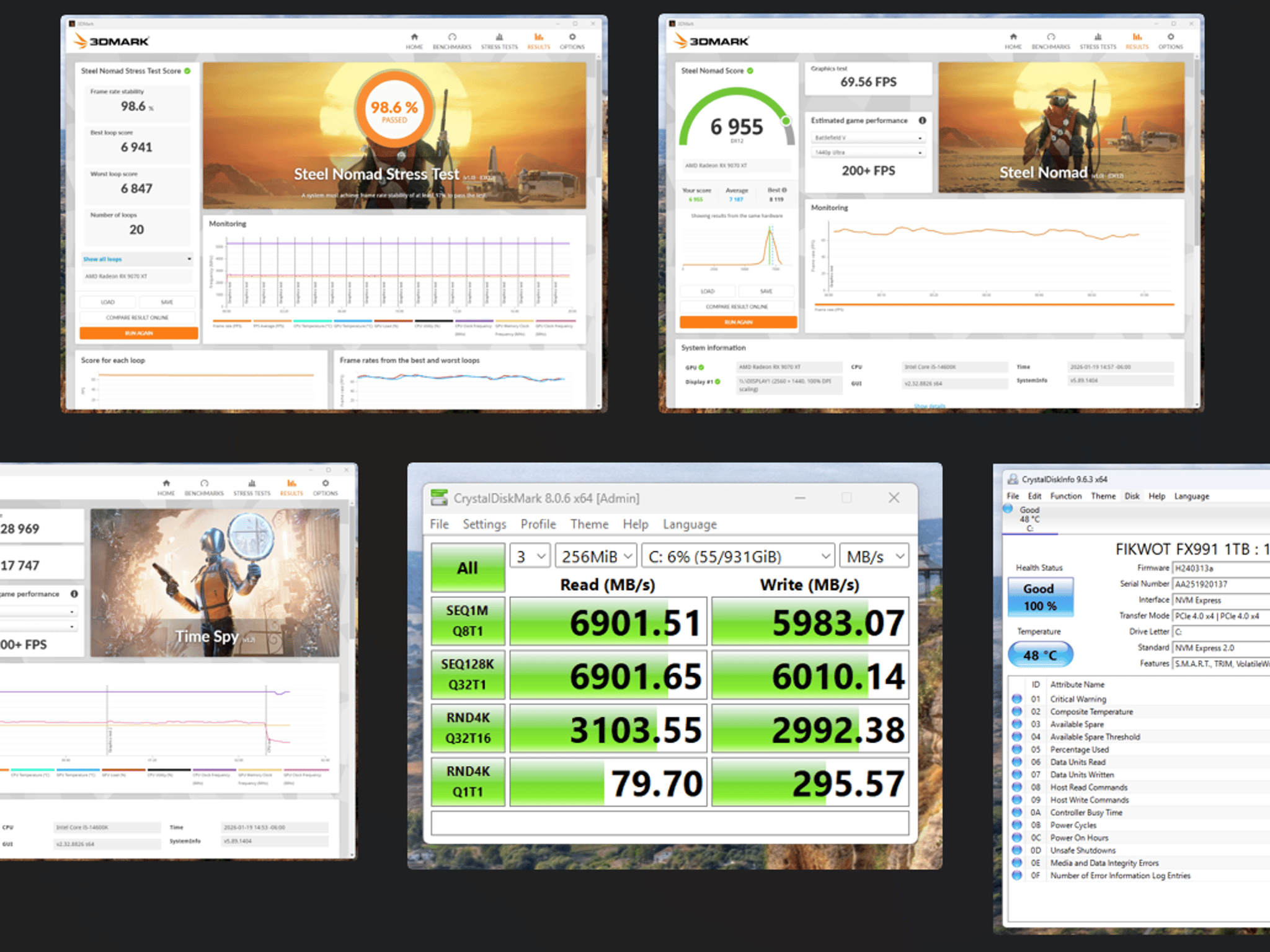Expand the 1440p Ultra preset dropdown
This screenshot has width=1270, height=952.
click(868, 152)
